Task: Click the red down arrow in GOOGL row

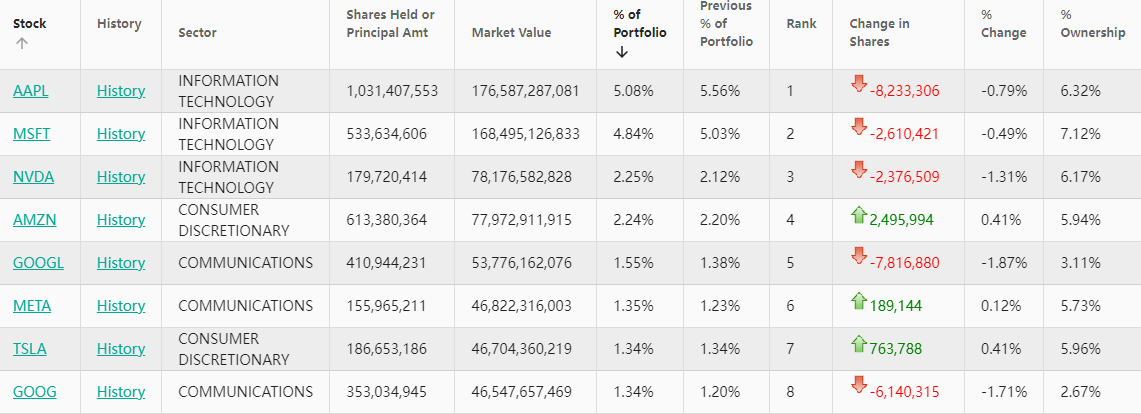Action: pos(858,256)
